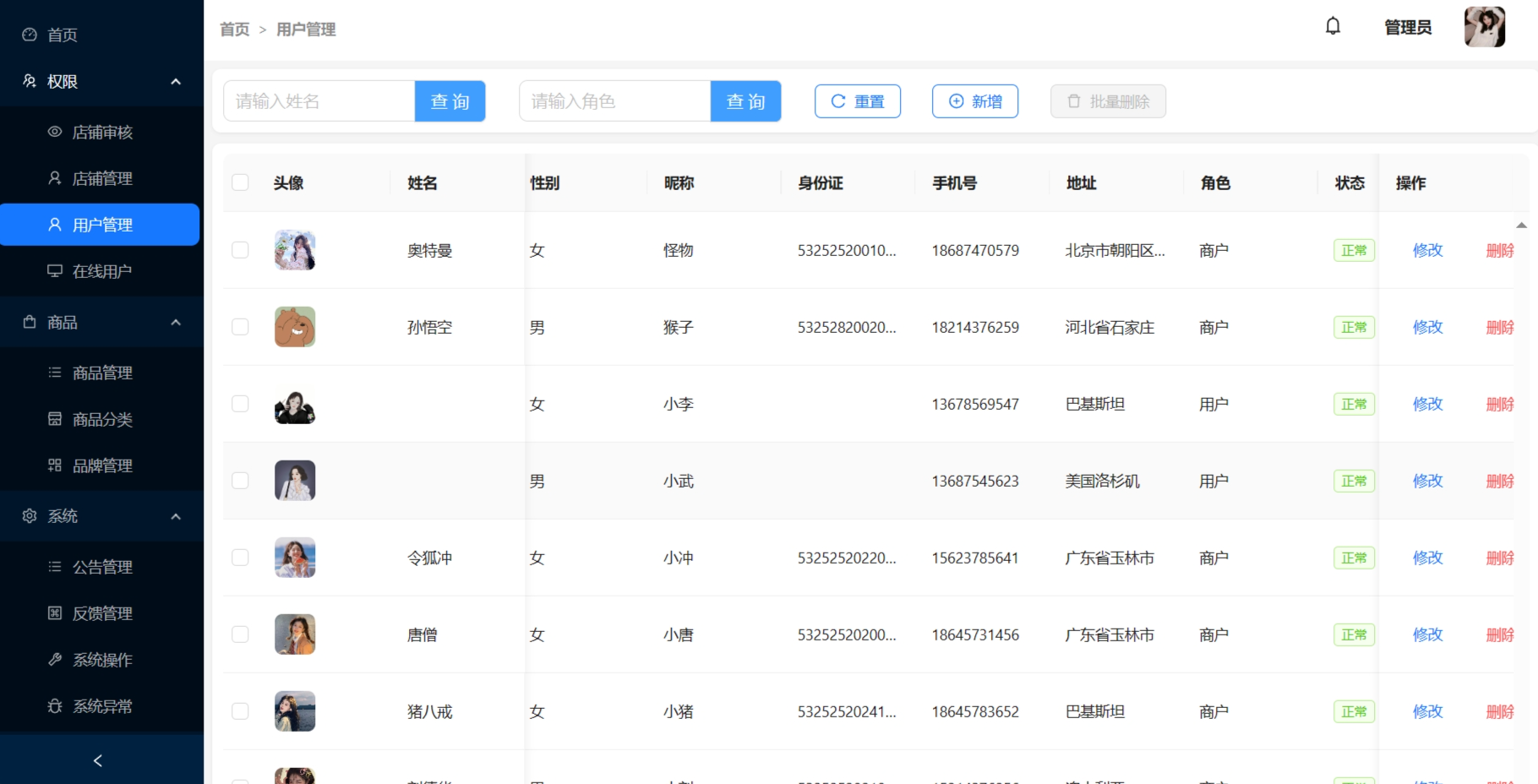
Task: Click 修改 for 奥特曼
Action: 1427,250
